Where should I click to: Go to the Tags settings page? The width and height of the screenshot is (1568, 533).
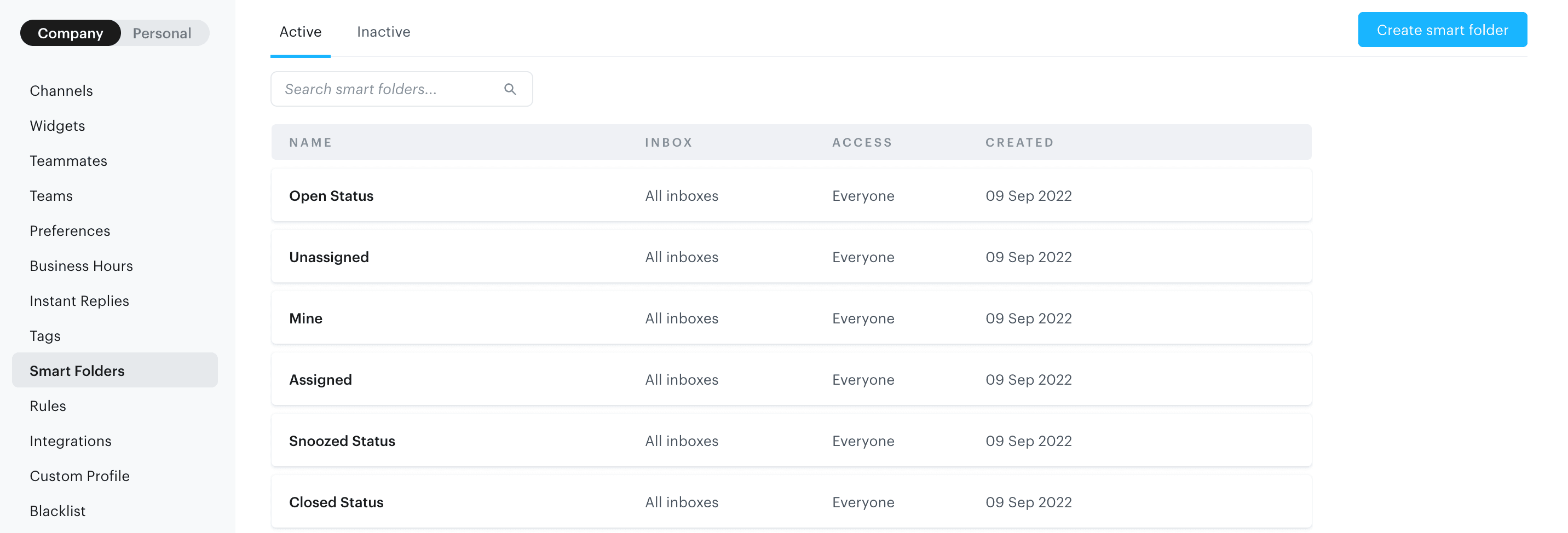point(45,335)
